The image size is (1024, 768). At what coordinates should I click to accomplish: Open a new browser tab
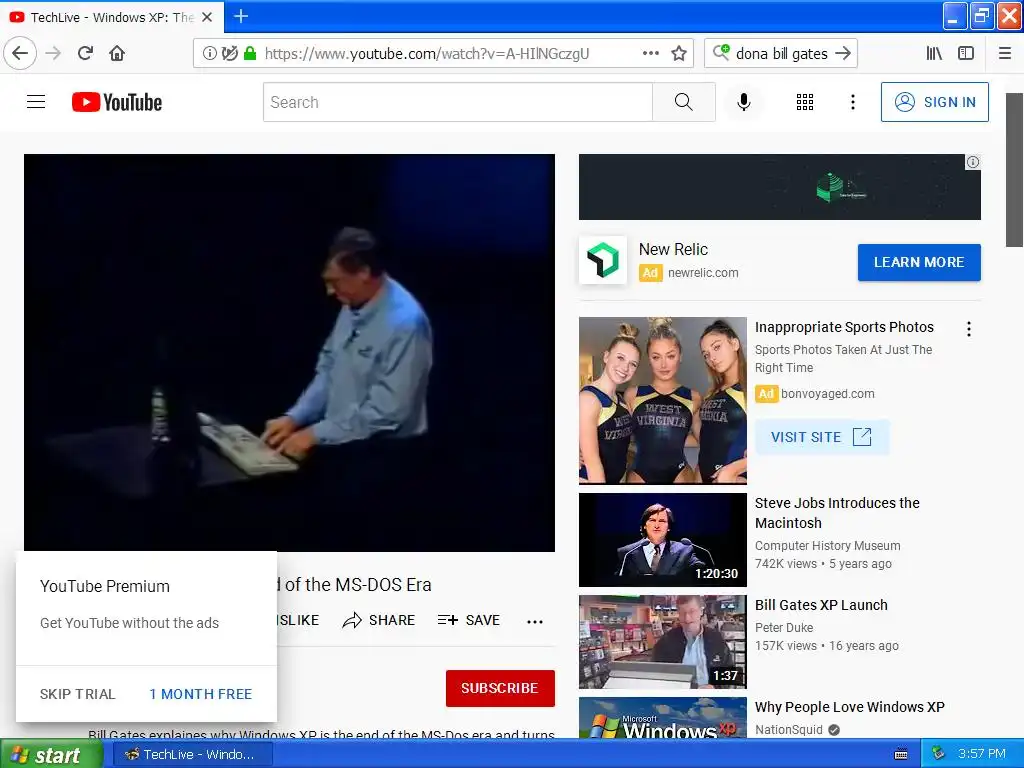(241, 16)
